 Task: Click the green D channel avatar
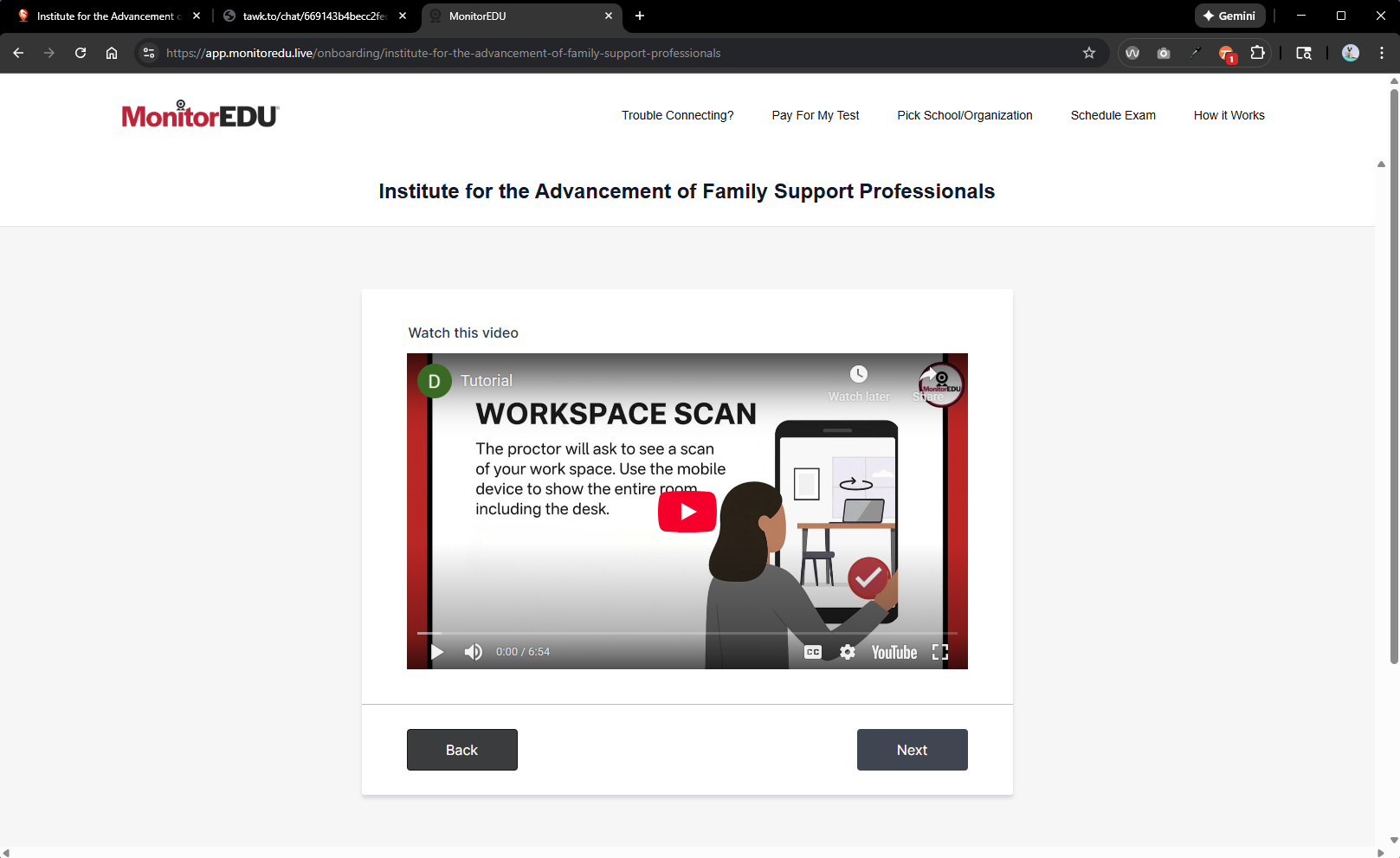point(435,381)
